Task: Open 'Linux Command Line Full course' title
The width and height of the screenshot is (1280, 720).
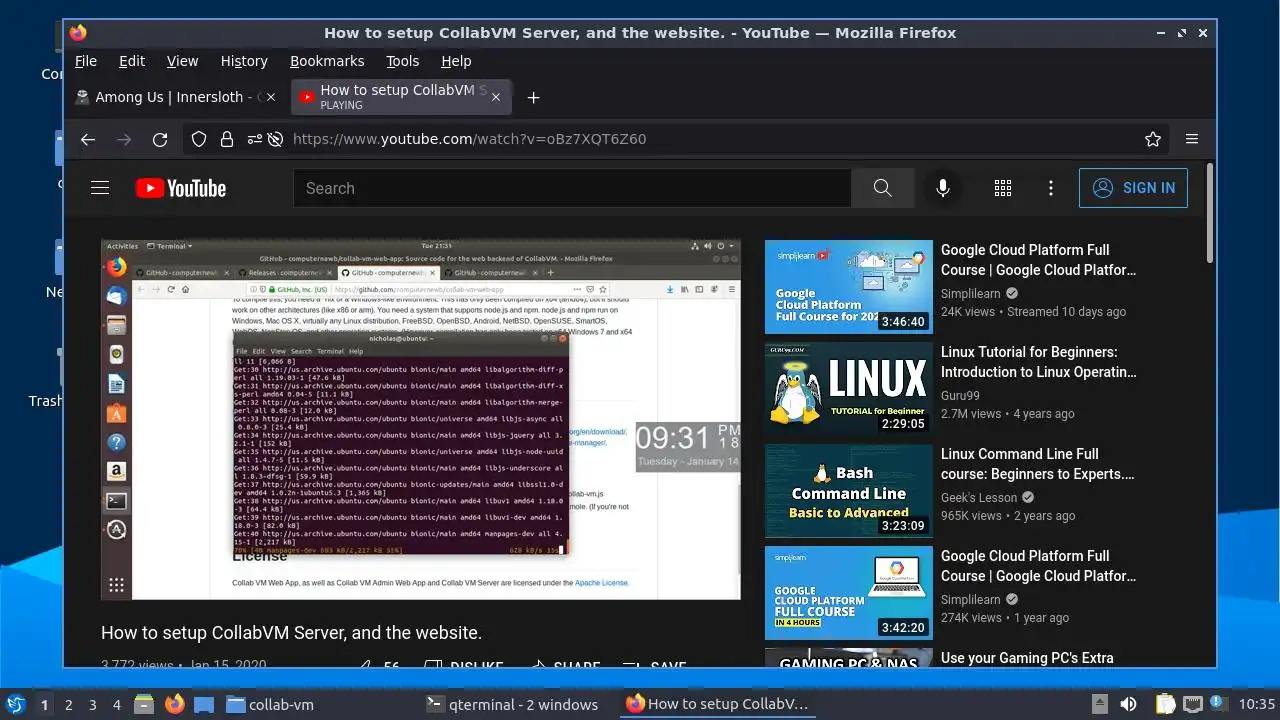Action: coord(1038,464)
